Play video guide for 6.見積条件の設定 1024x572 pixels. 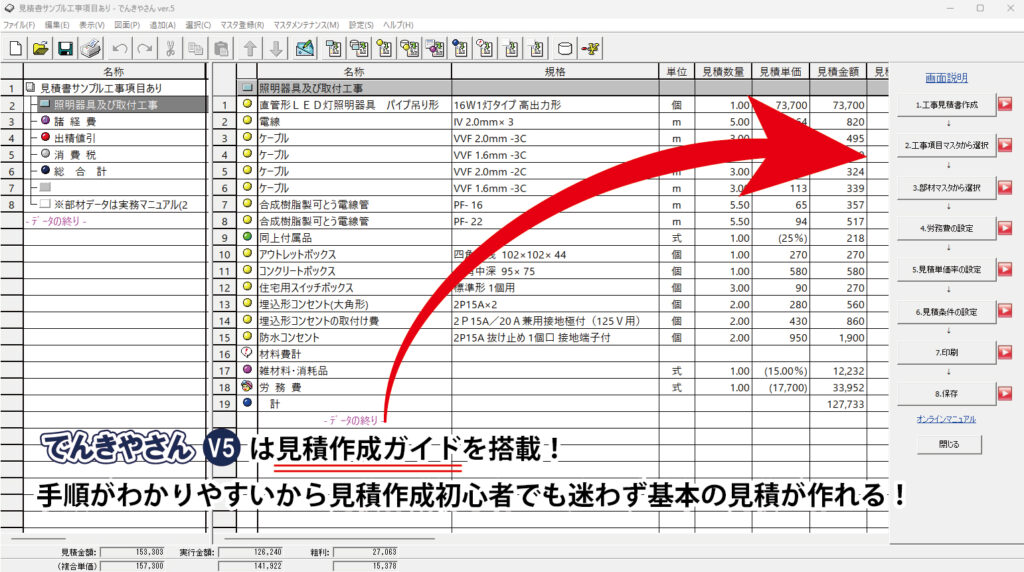tap(1005, 311)
